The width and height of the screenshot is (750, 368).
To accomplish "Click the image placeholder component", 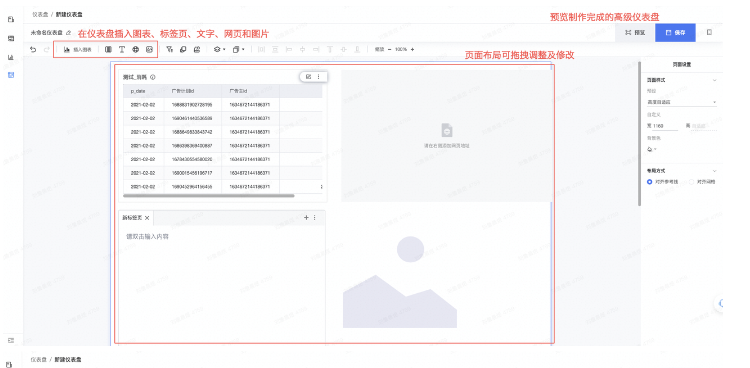I will tap(400, 282).
